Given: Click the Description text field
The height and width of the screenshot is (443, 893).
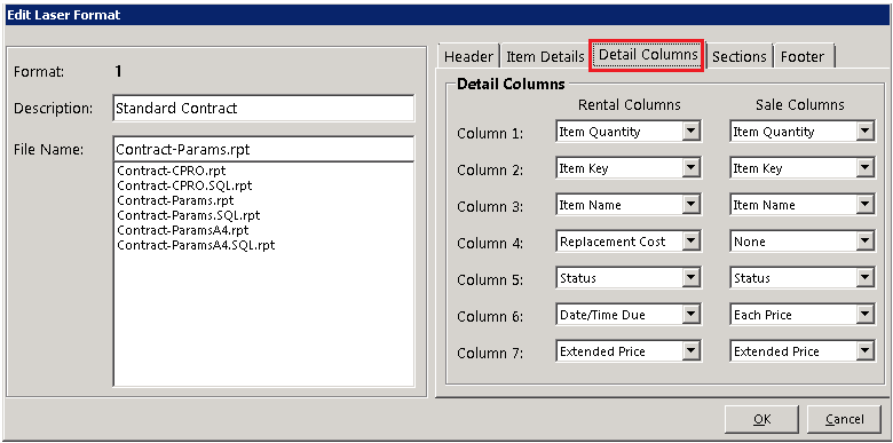Looking at the screenshot, I should pyautogui.click(x=263, y=108).
